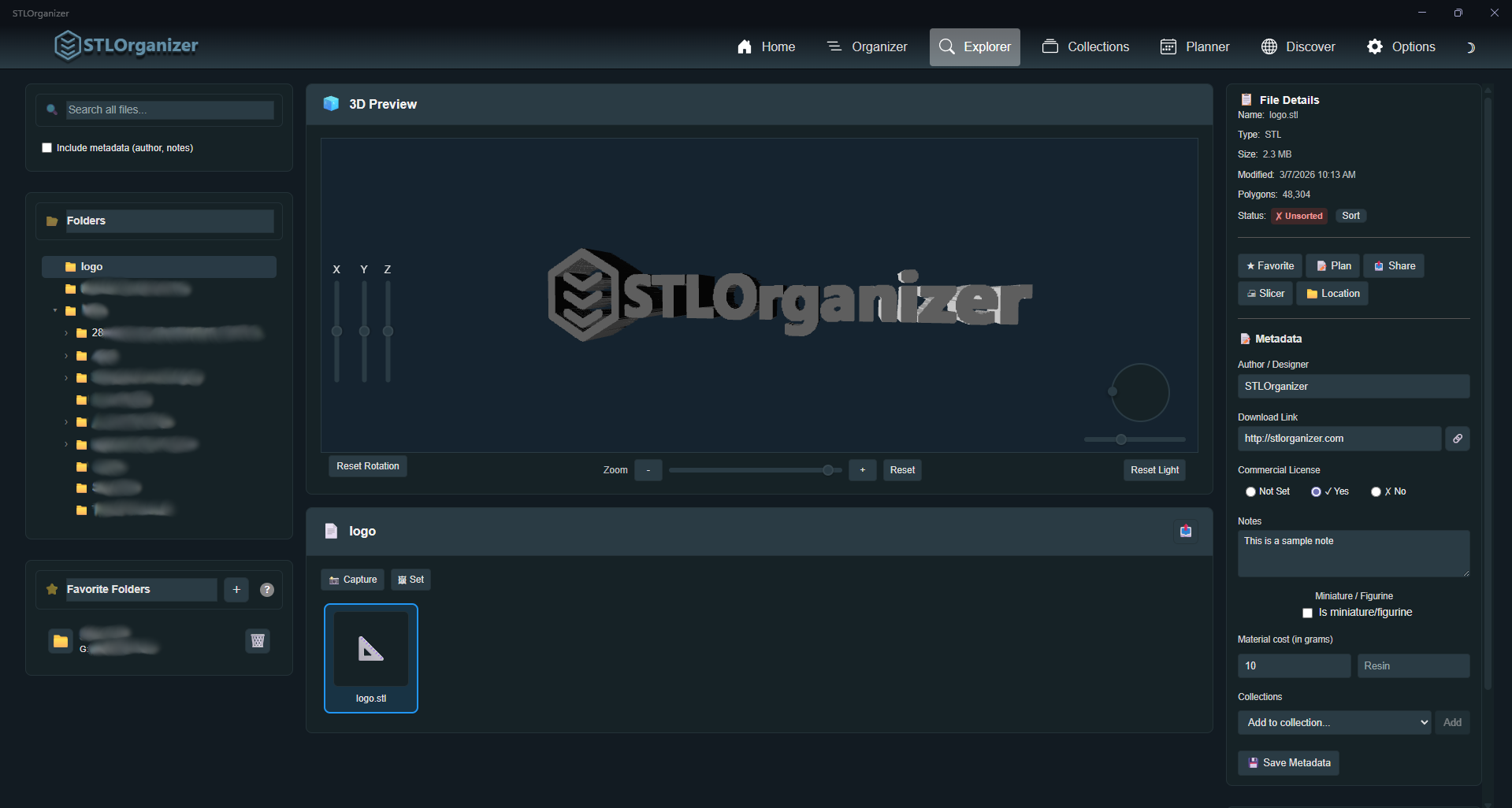Expand the folder starting with 28
Image resolution: width=1512 pixels, height=808 pixels.
point(66,333)
